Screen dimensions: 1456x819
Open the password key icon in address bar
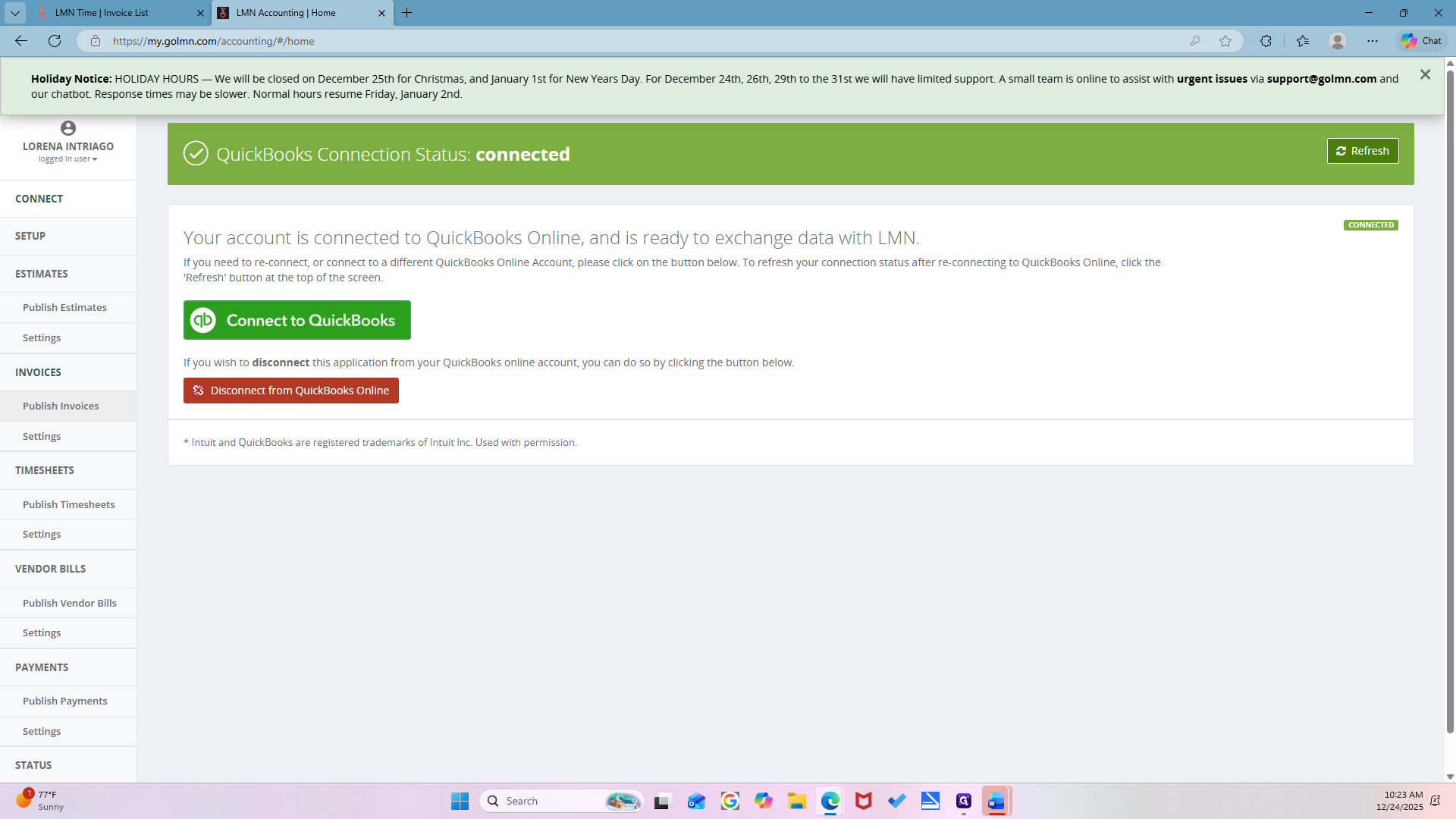click(x=1195, y=41)
